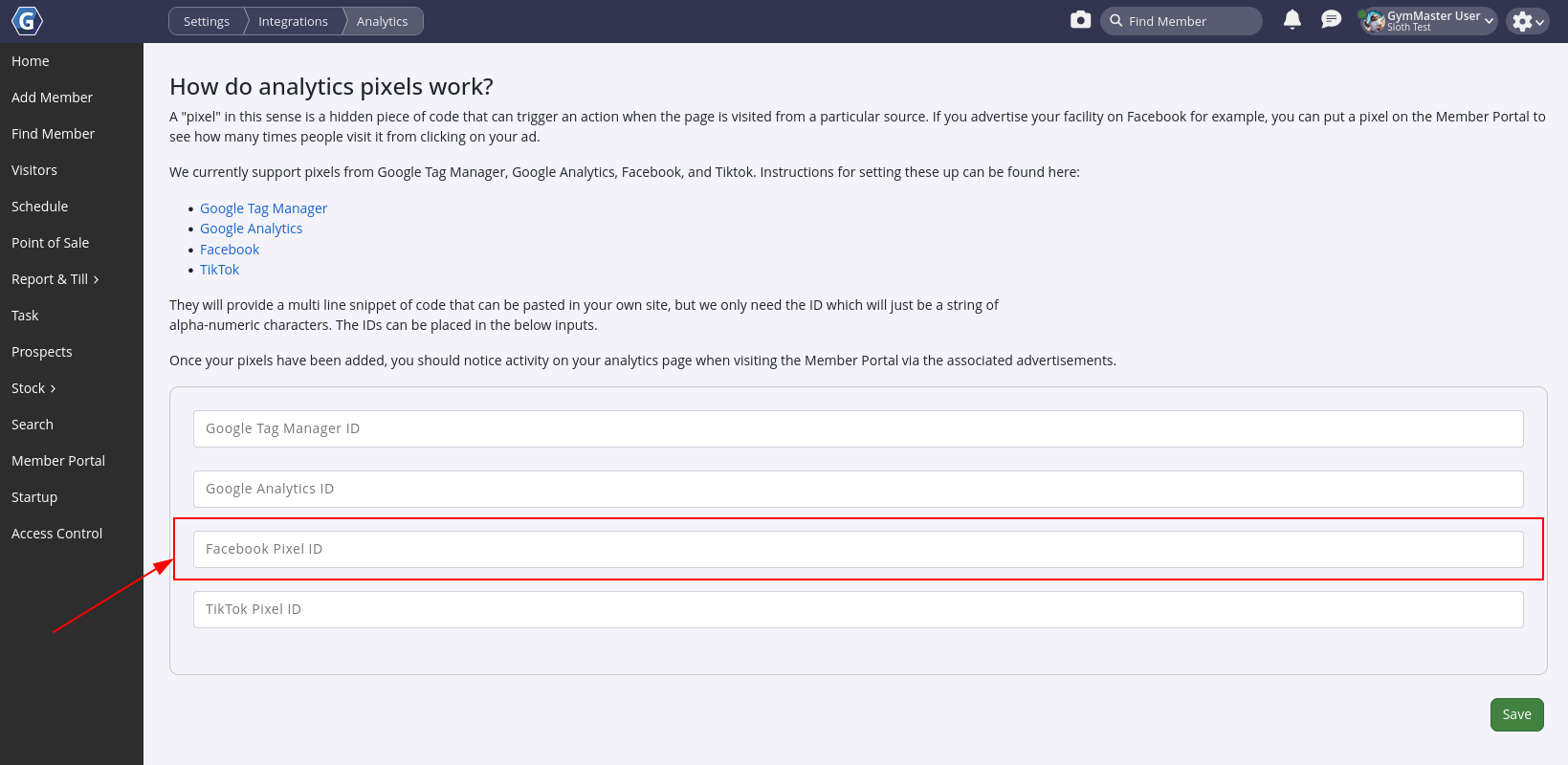Expand the Stock submenu
This screenshot has width=1568, height=765.
[x=34, y=388]
